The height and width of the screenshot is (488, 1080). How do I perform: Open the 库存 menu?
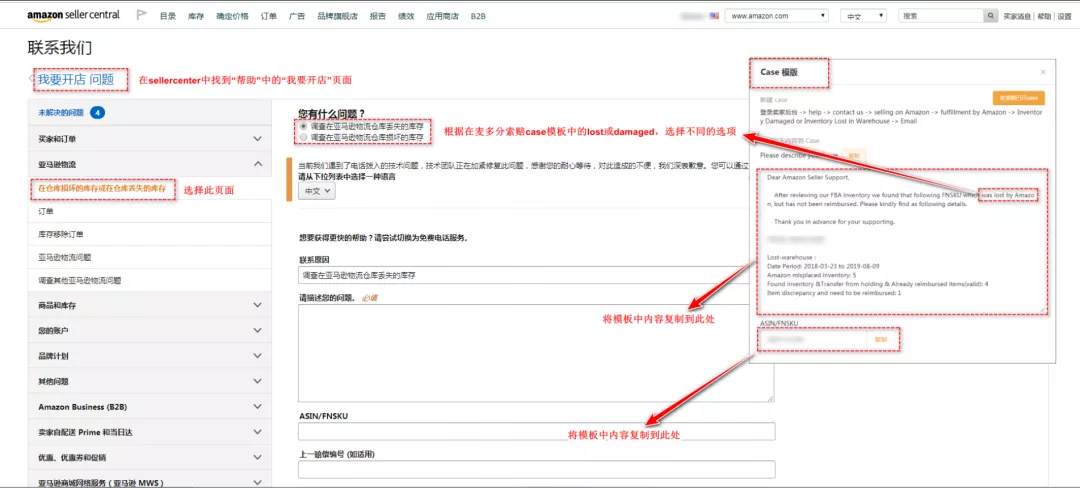(196, 16)
